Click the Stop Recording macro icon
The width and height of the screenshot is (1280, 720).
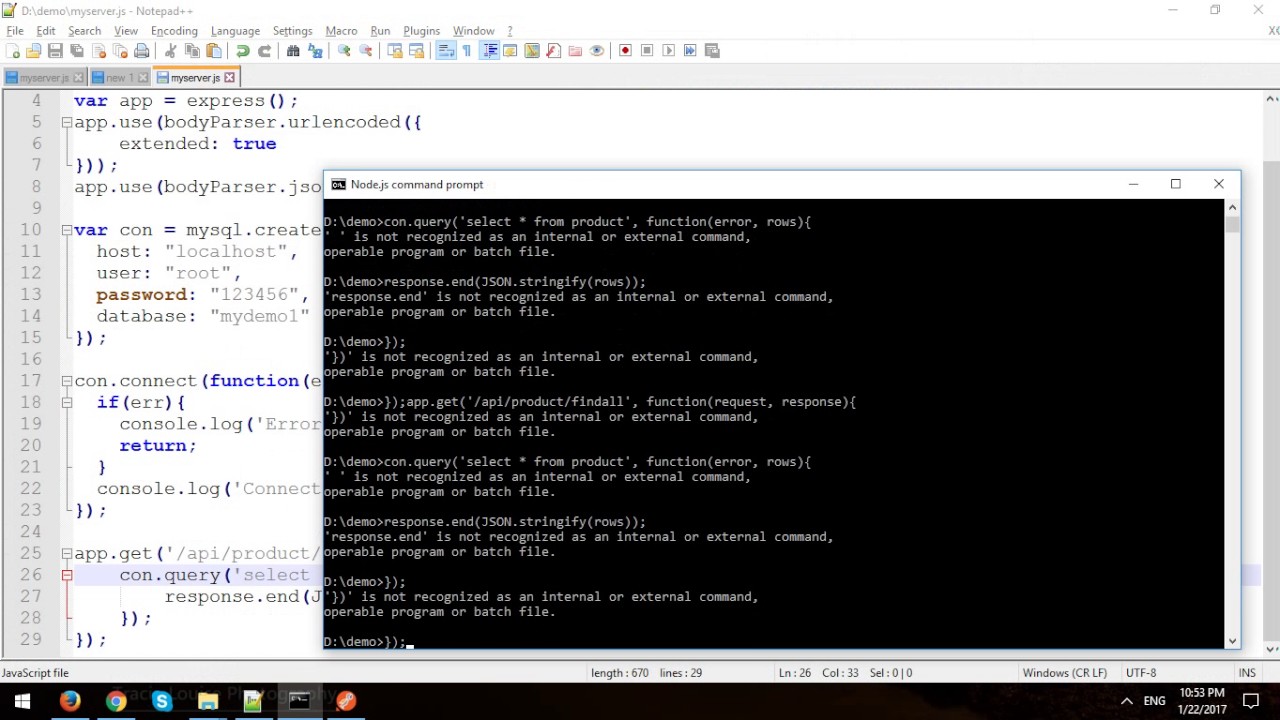(646, 50)
